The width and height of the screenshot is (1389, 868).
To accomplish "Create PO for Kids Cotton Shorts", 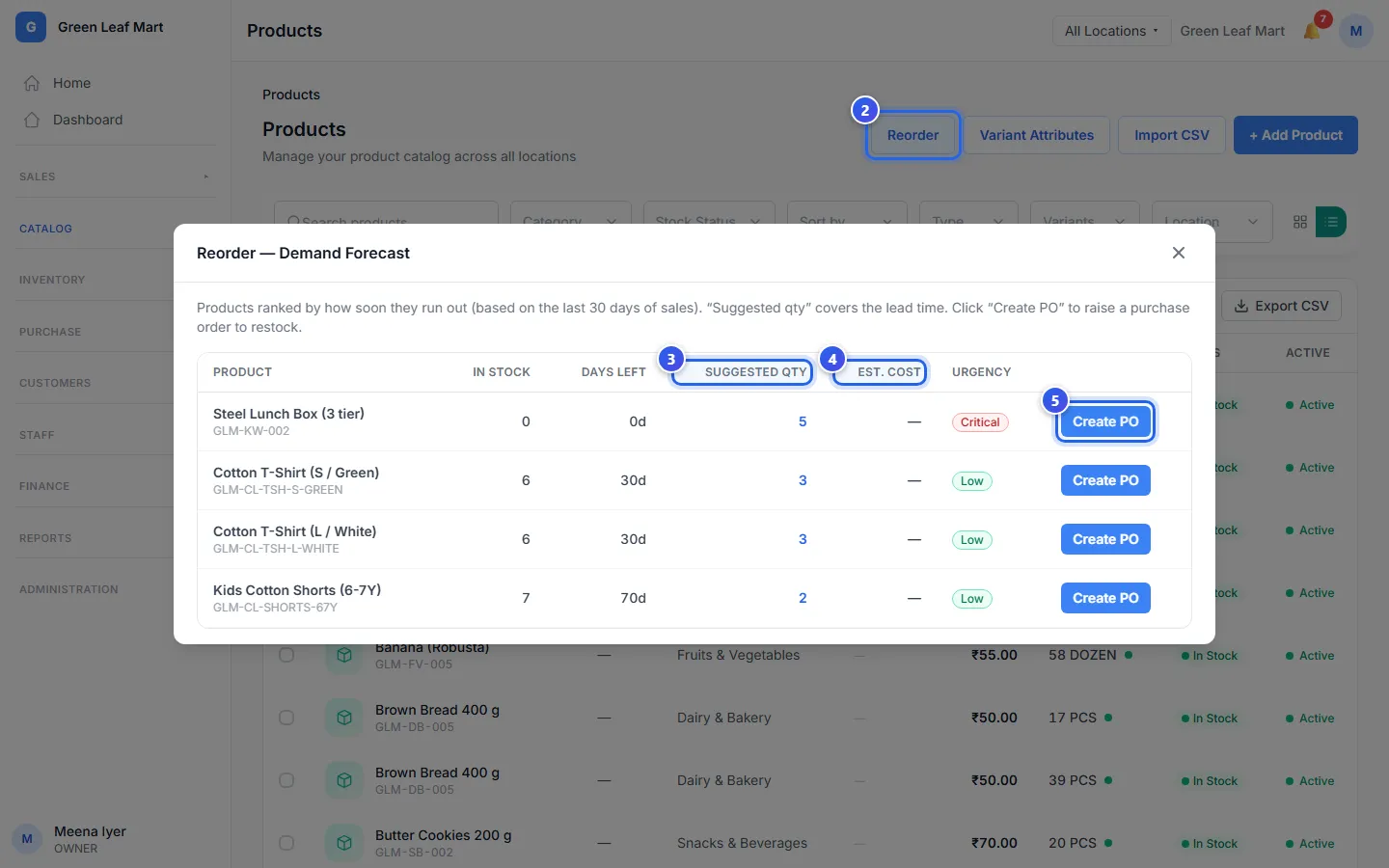I will (1105, 598).
